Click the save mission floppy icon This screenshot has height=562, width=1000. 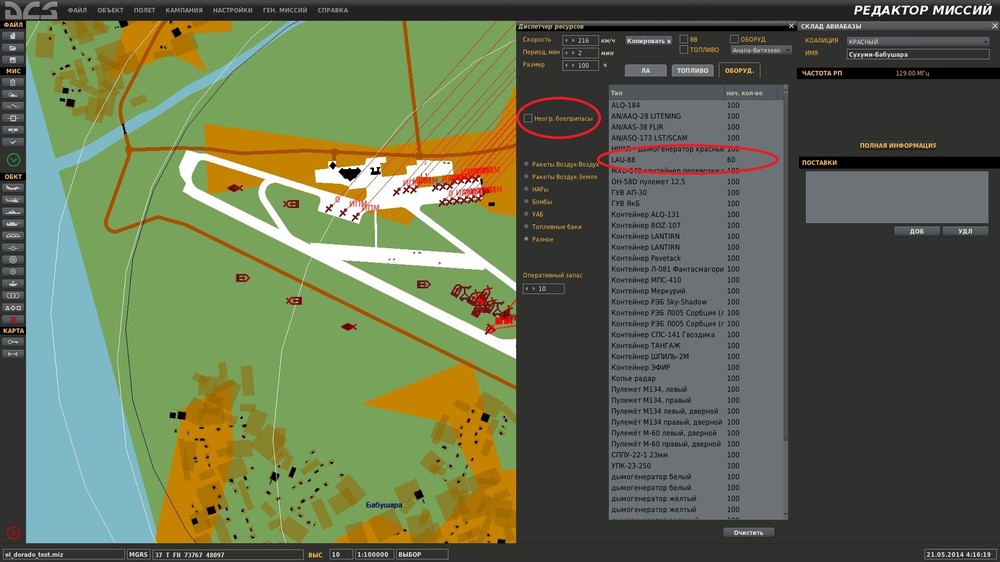[13, 60]
